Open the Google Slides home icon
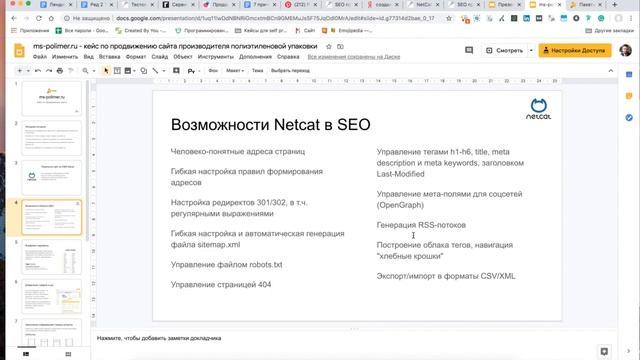 [x=19, y=51]
